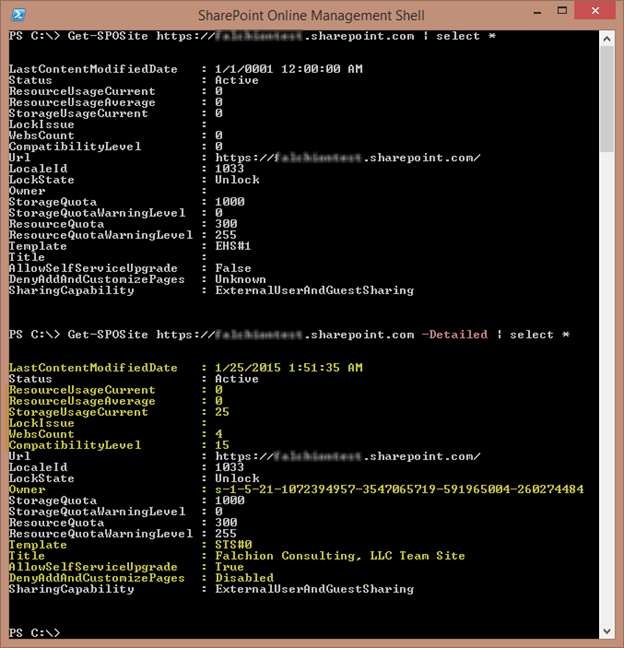This screenshot has height=648, width=624.
Task: Click the 'False' AllowSelfServiceUpgrade value
Action: (233, 268)
